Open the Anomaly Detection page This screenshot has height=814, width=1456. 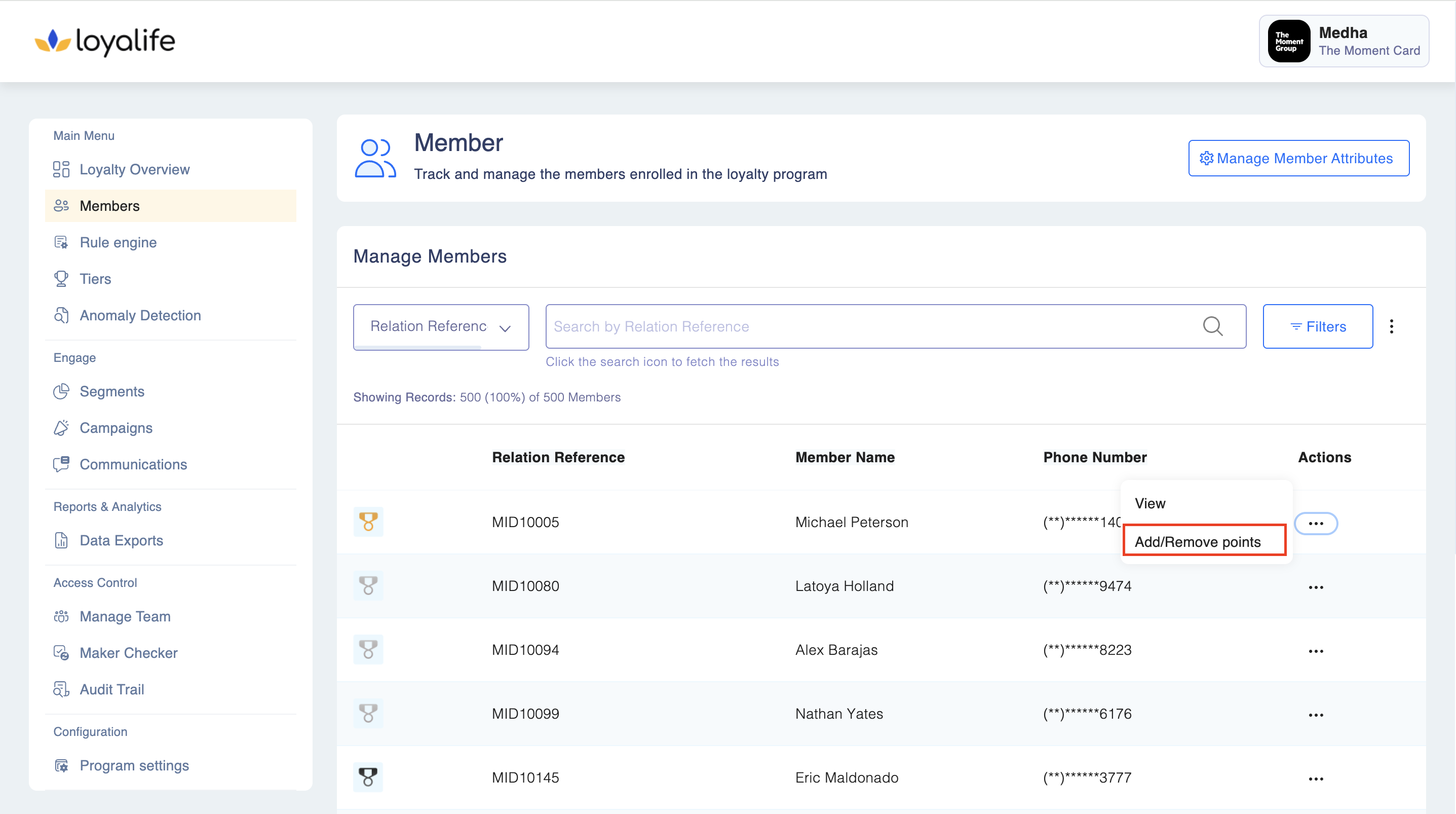click(x=140, y=315)
